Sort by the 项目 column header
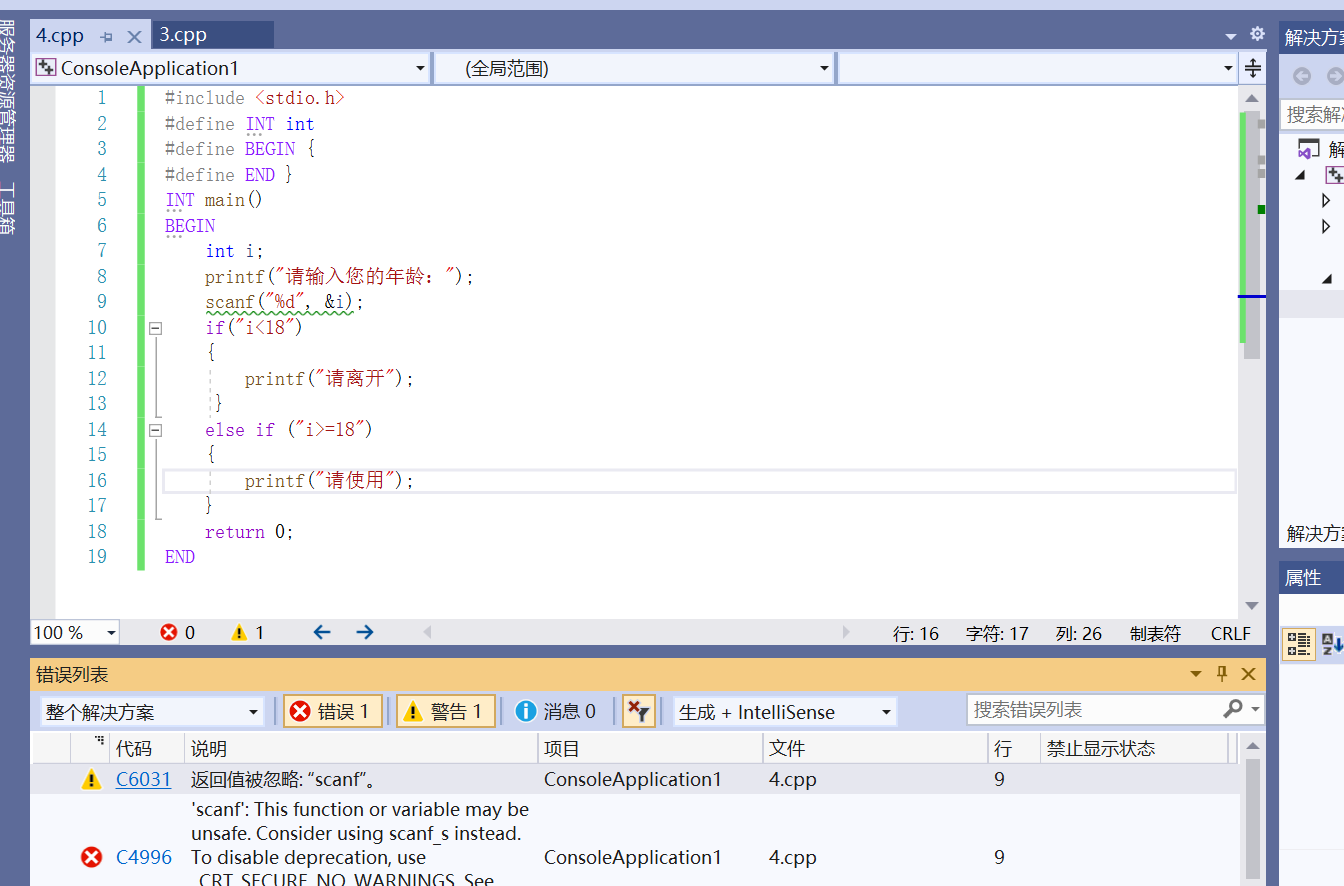 tap(650, 749)
